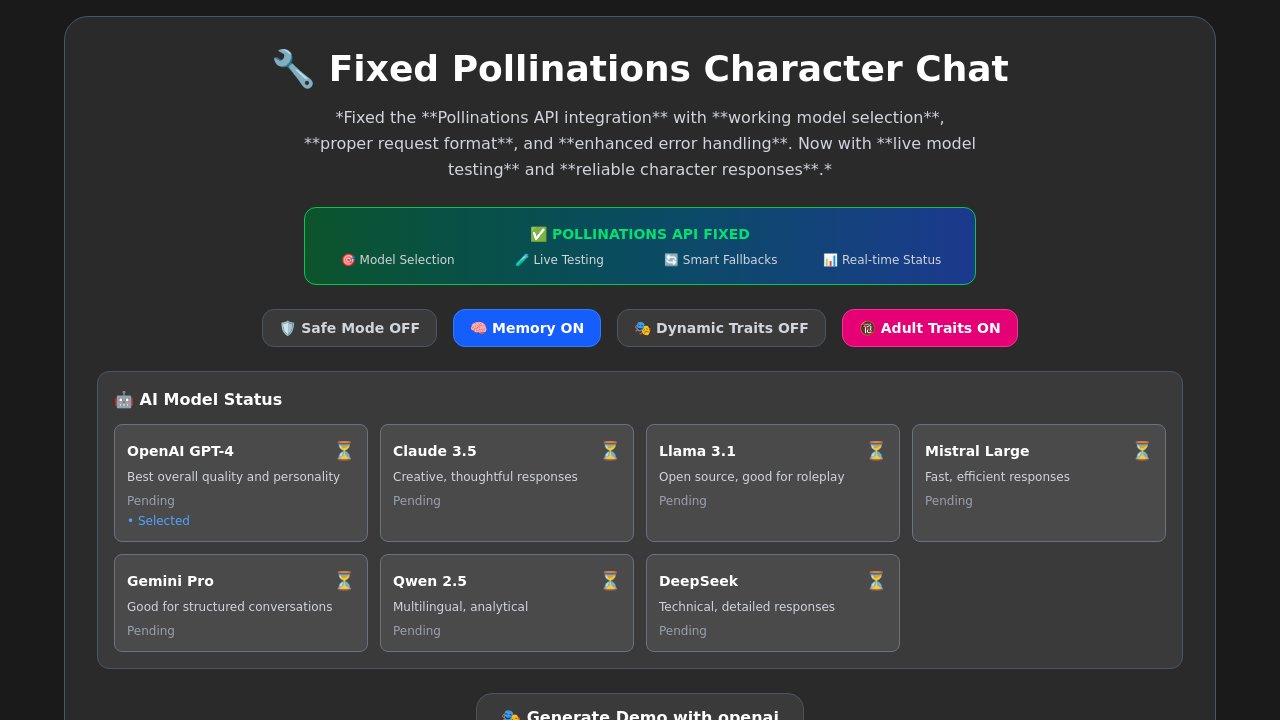
Task: Click the Generate Demo with openai button
Action: [x=640, y=707]
